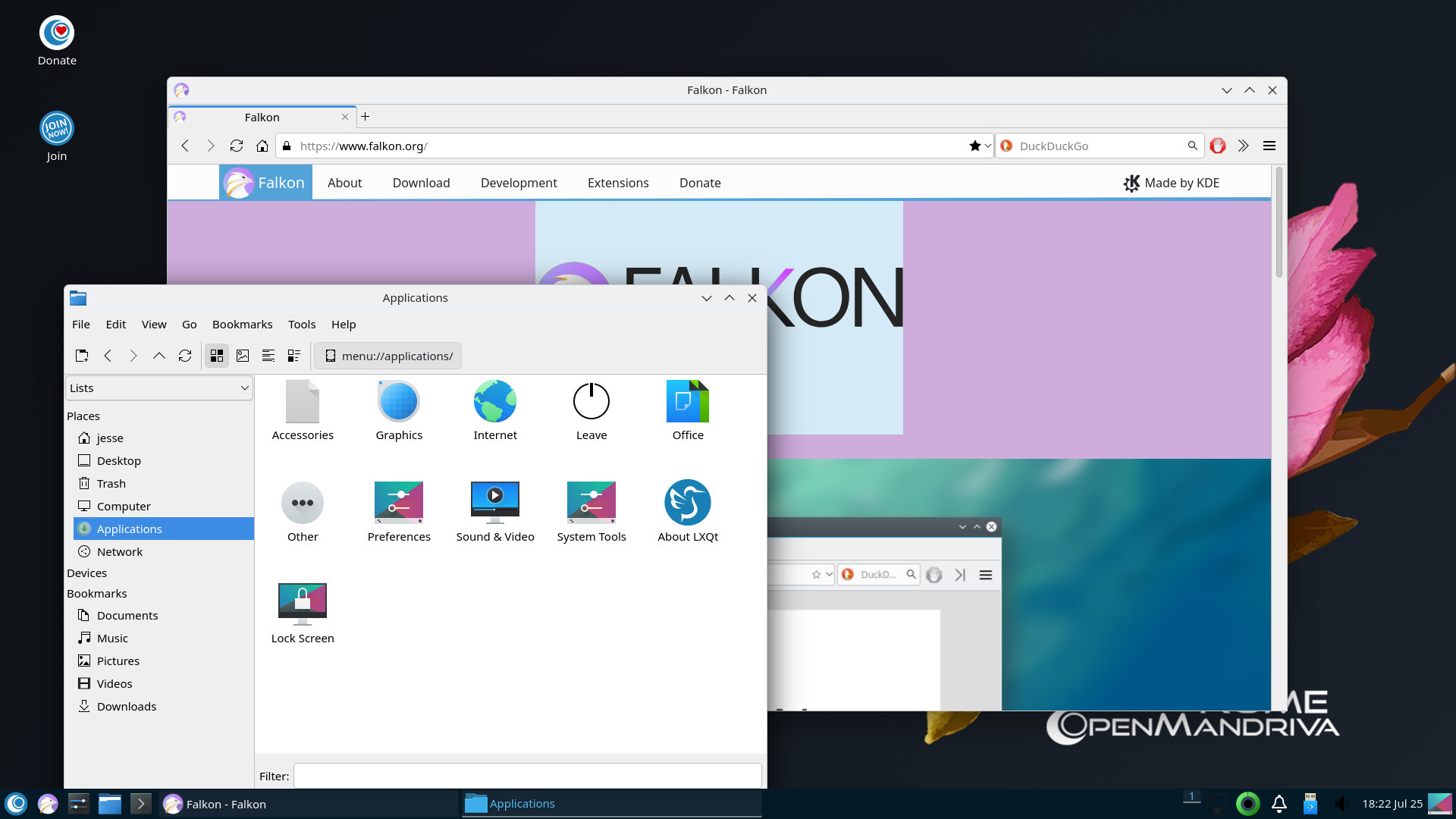Open the Tools menu
Image resolution: width=1456 pixels, height=819 pixels.
coord(302,325)
